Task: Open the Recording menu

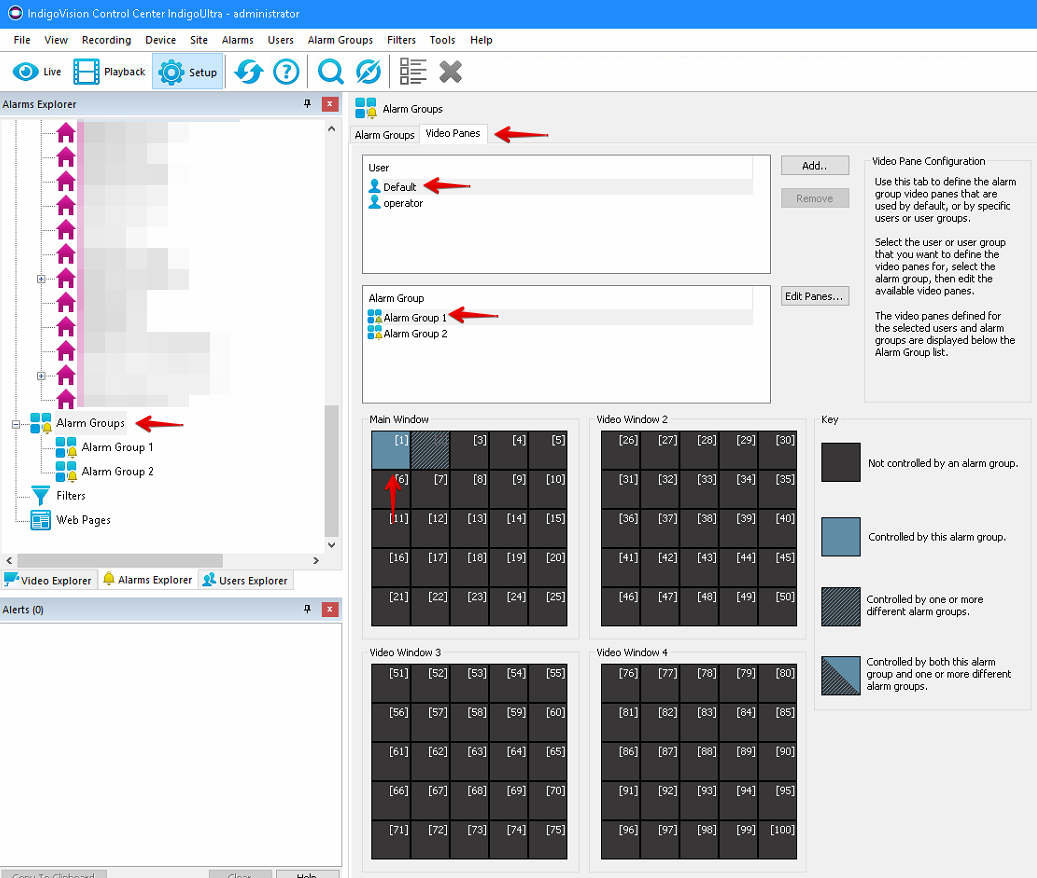Action: tap(106, 40)
